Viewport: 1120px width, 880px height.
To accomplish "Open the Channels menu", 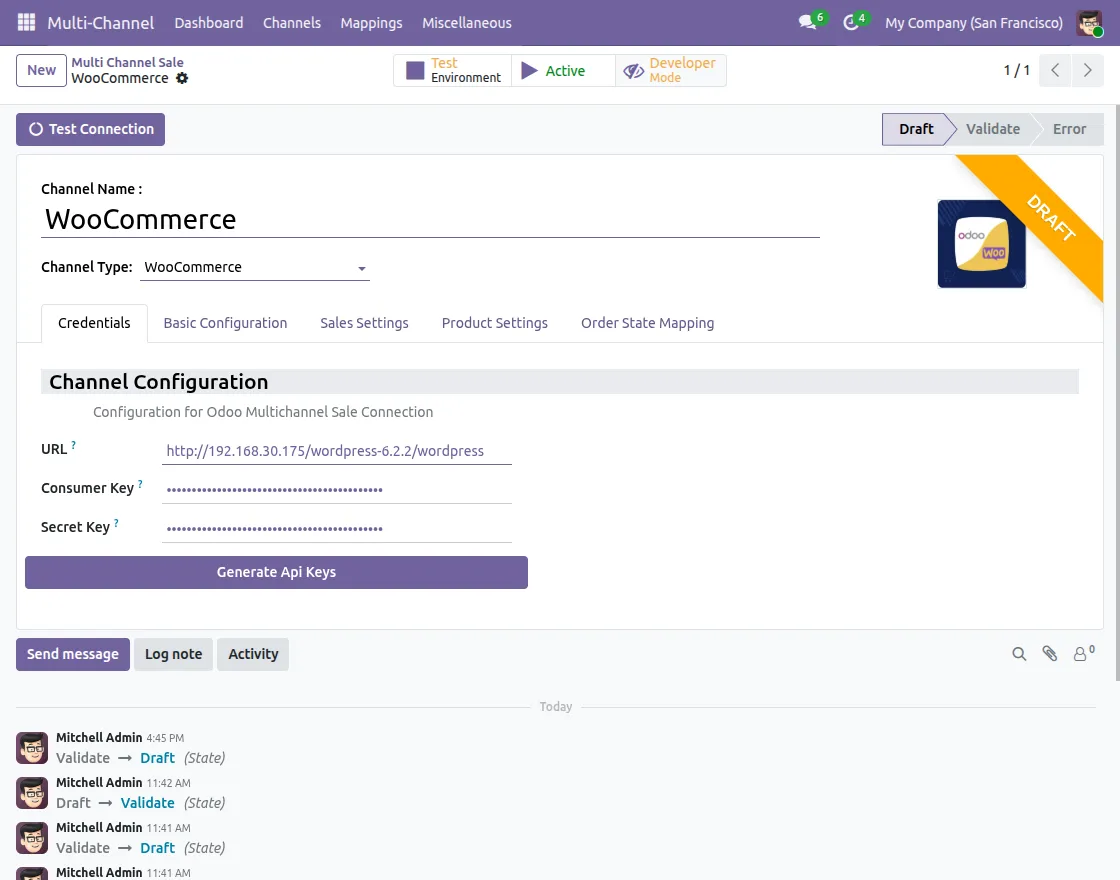I will pos(291,23).
